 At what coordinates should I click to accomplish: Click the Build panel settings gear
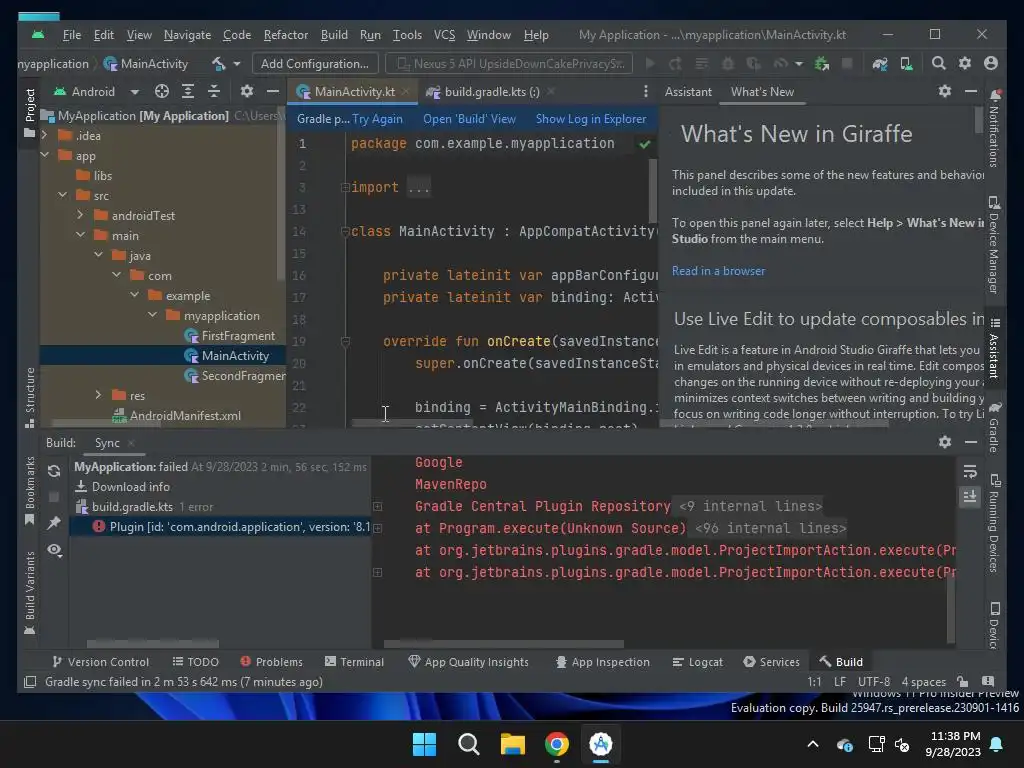pos(944,443)
